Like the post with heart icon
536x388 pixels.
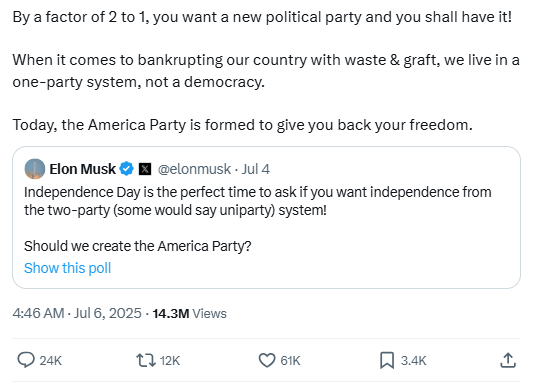point(267,360)
